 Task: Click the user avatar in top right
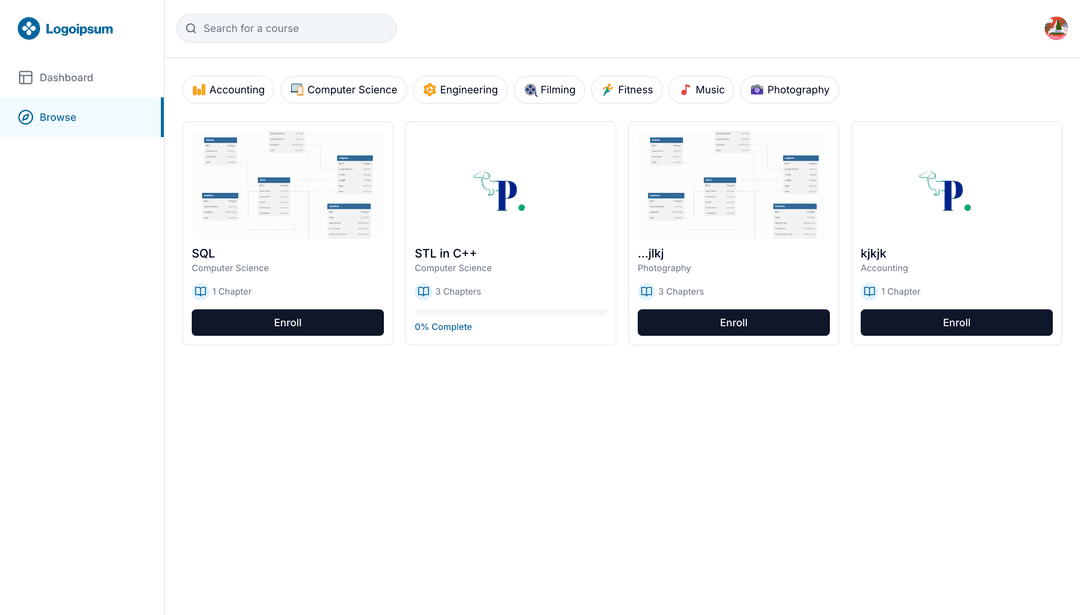coord(1055,28)
